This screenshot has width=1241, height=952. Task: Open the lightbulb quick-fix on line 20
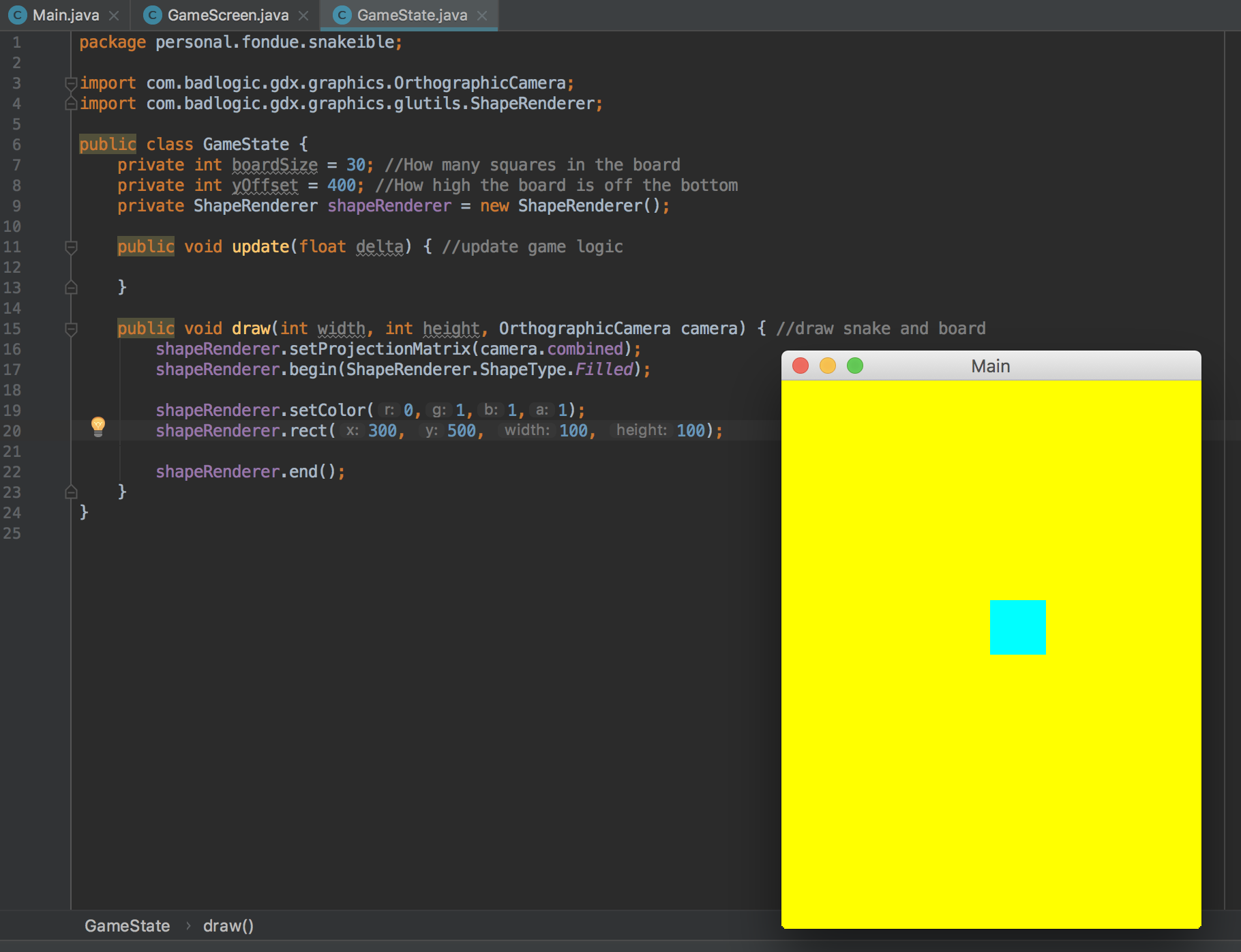point(98,427)
